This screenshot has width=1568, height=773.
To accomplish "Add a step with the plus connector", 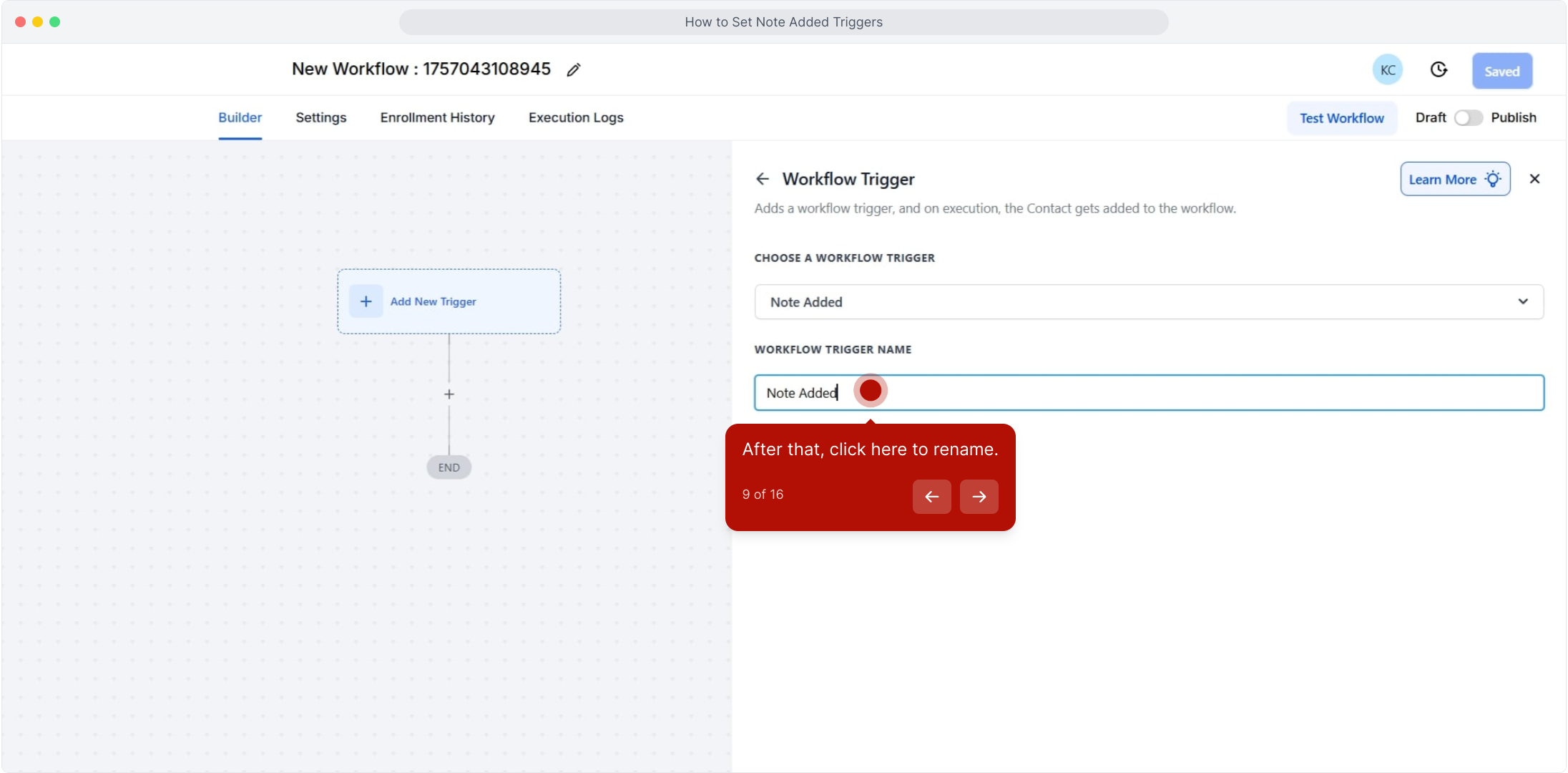I will click(x=449, y=394).
